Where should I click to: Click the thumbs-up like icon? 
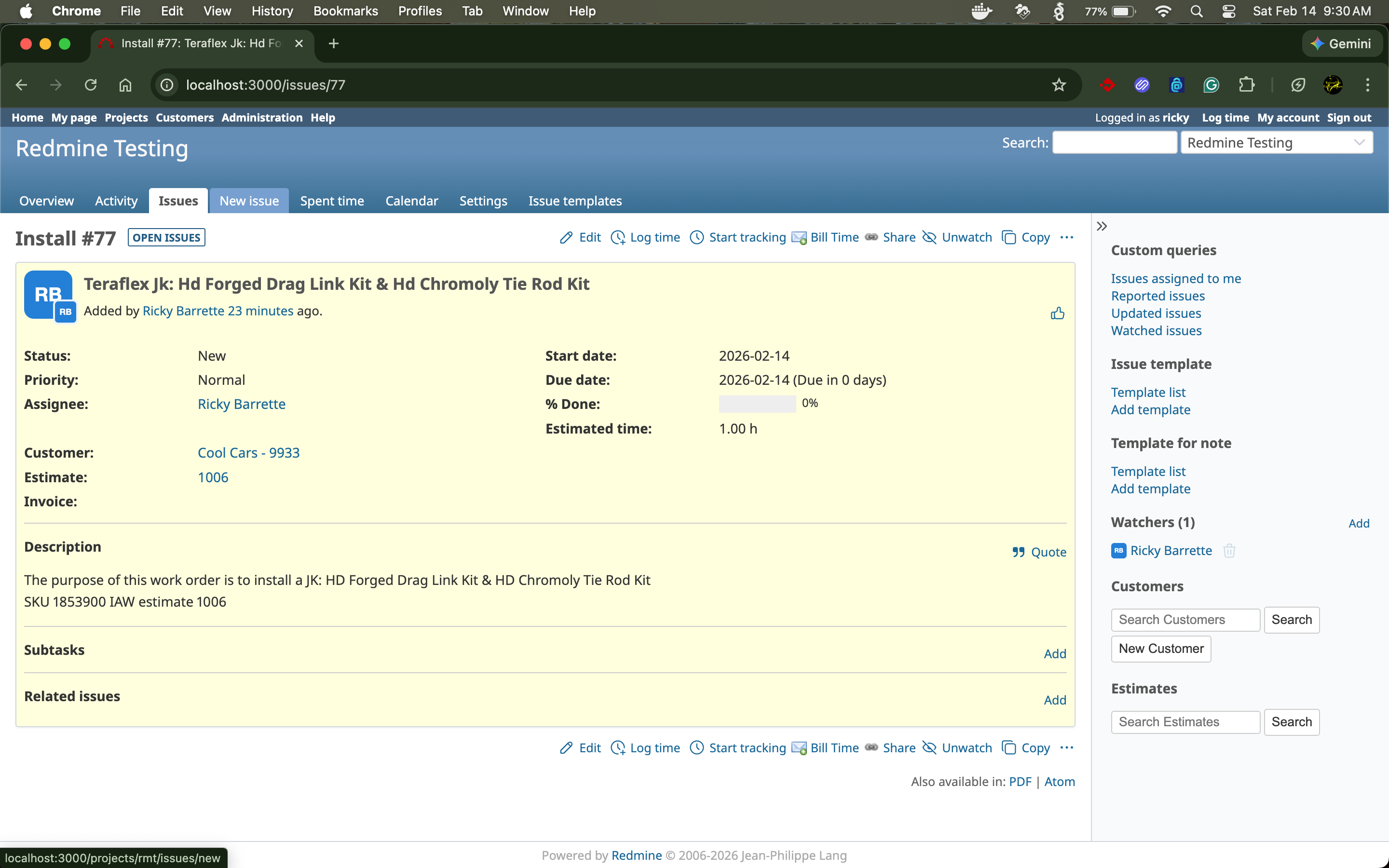(x=1057, y=313)
